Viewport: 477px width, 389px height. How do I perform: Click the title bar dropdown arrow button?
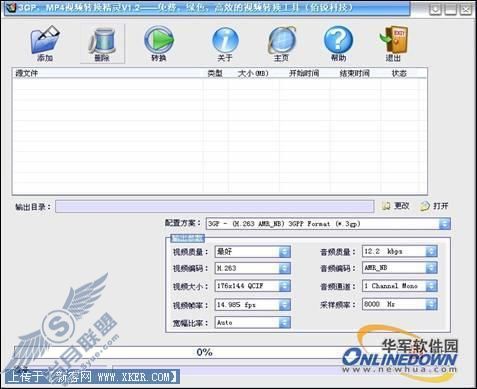(435, 10)
